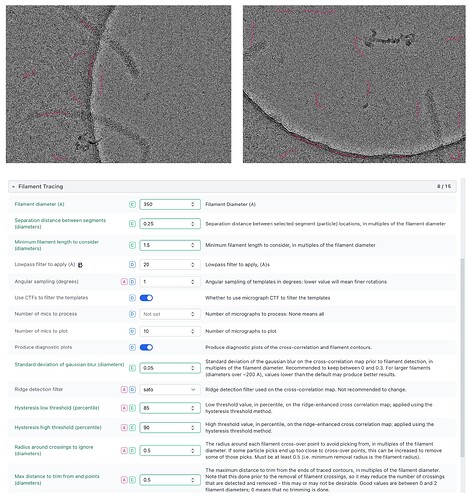Image resolution: width=471 pixels, height=500 pixels.
Task: Click the C badge for Max distance to trim
Action: 132,480
